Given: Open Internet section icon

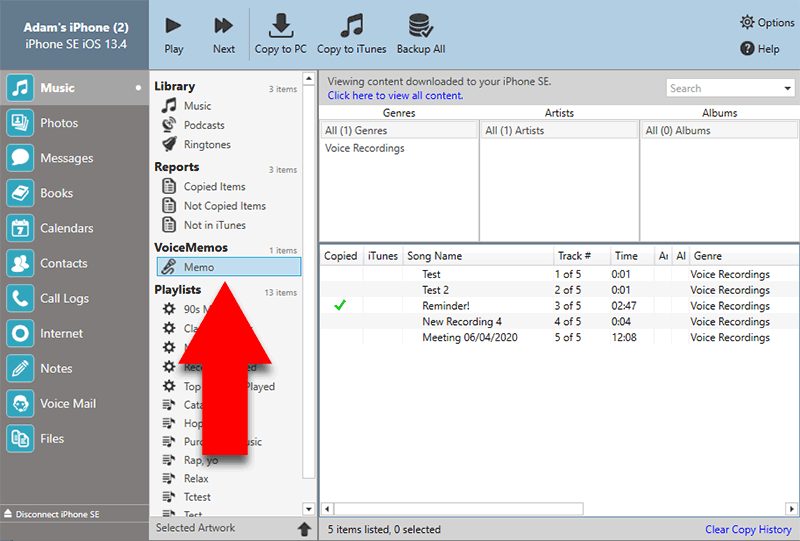Looking at the screenshot, I should tap(20, 333).
